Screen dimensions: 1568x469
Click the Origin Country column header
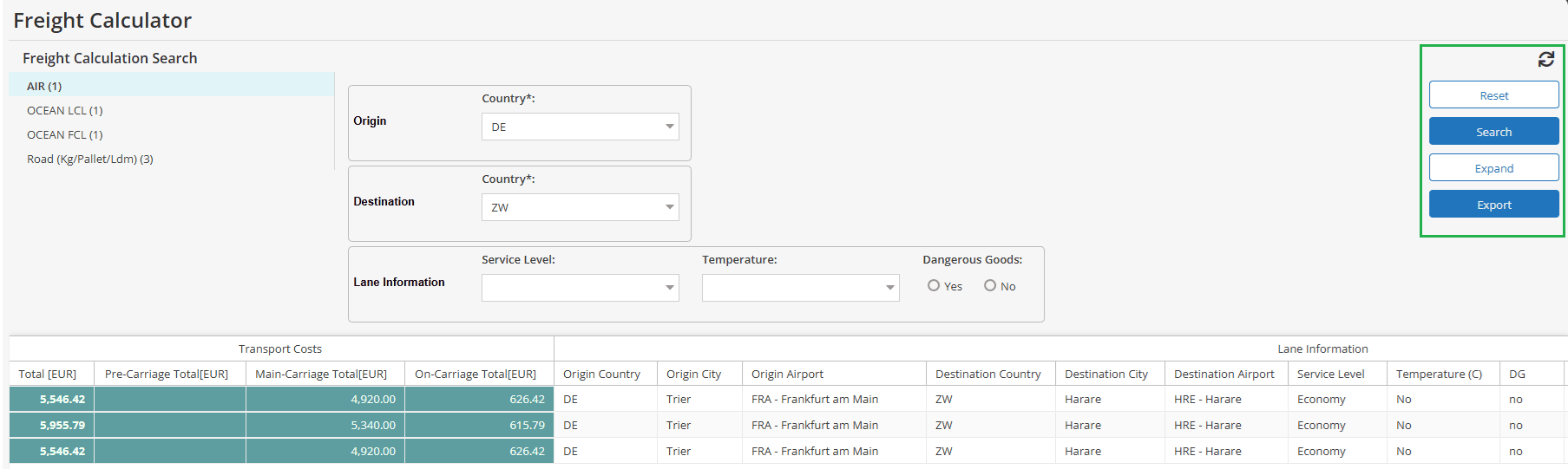605,374
